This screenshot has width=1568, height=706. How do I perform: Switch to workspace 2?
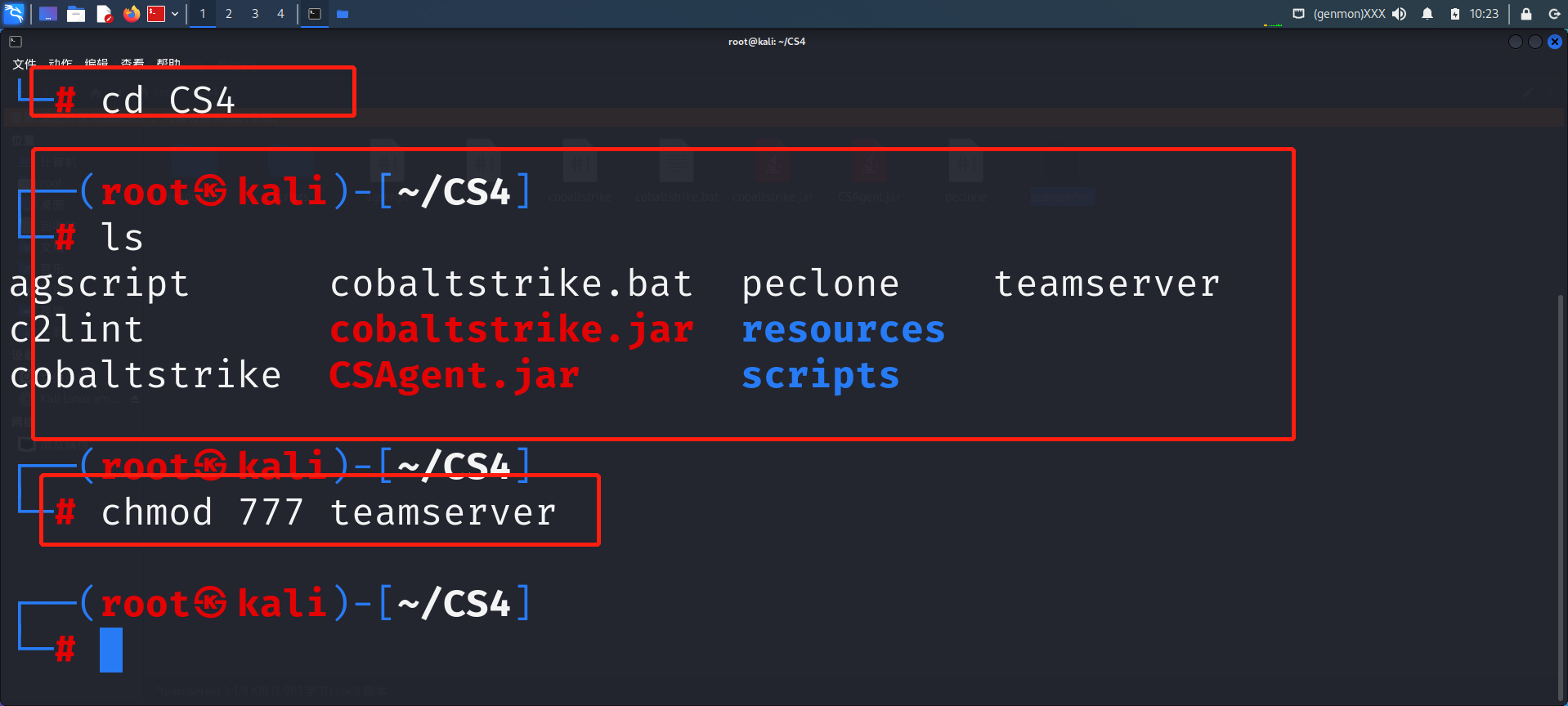pyautogui.click(x=229, y=14)
